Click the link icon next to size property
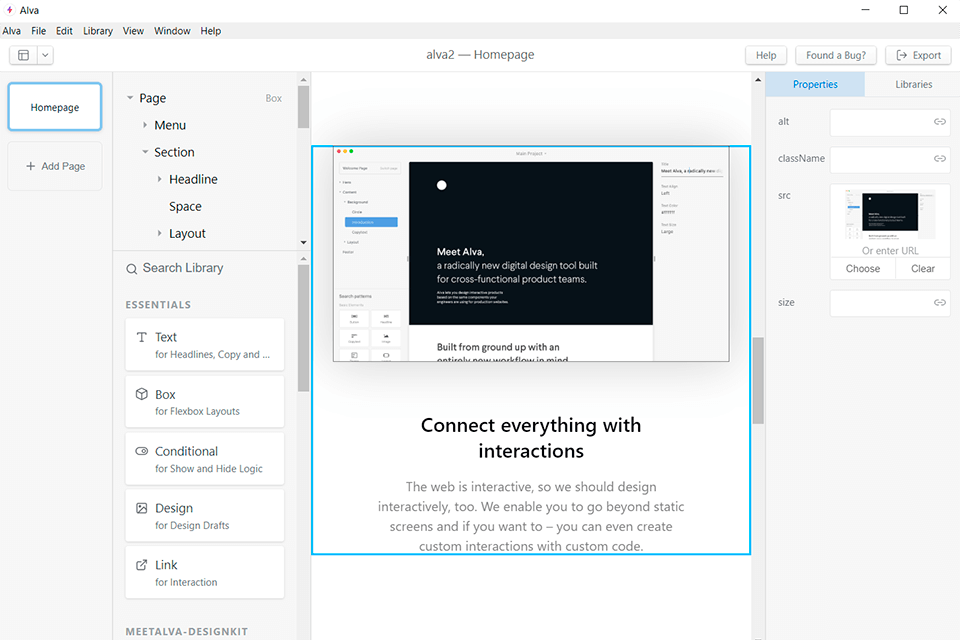960x640 pixels. click(939, 303)
